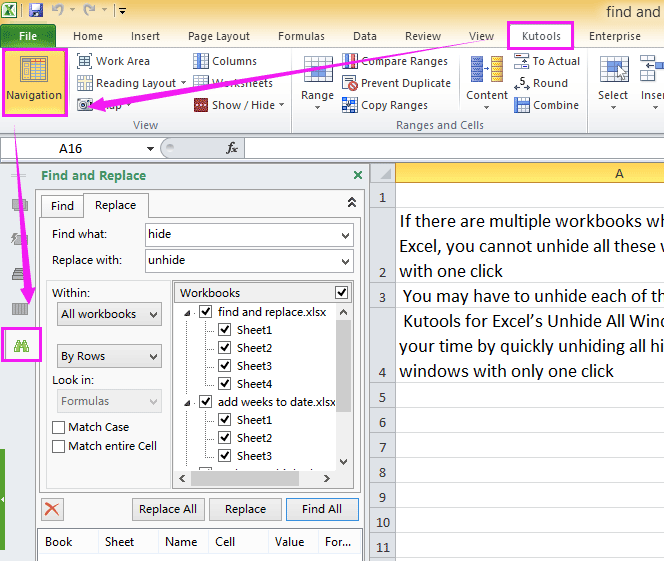The width and height of the screenshot is (664, 561).
Task: Click the AutoText sidebar icon
Action: tap(20, 240)
